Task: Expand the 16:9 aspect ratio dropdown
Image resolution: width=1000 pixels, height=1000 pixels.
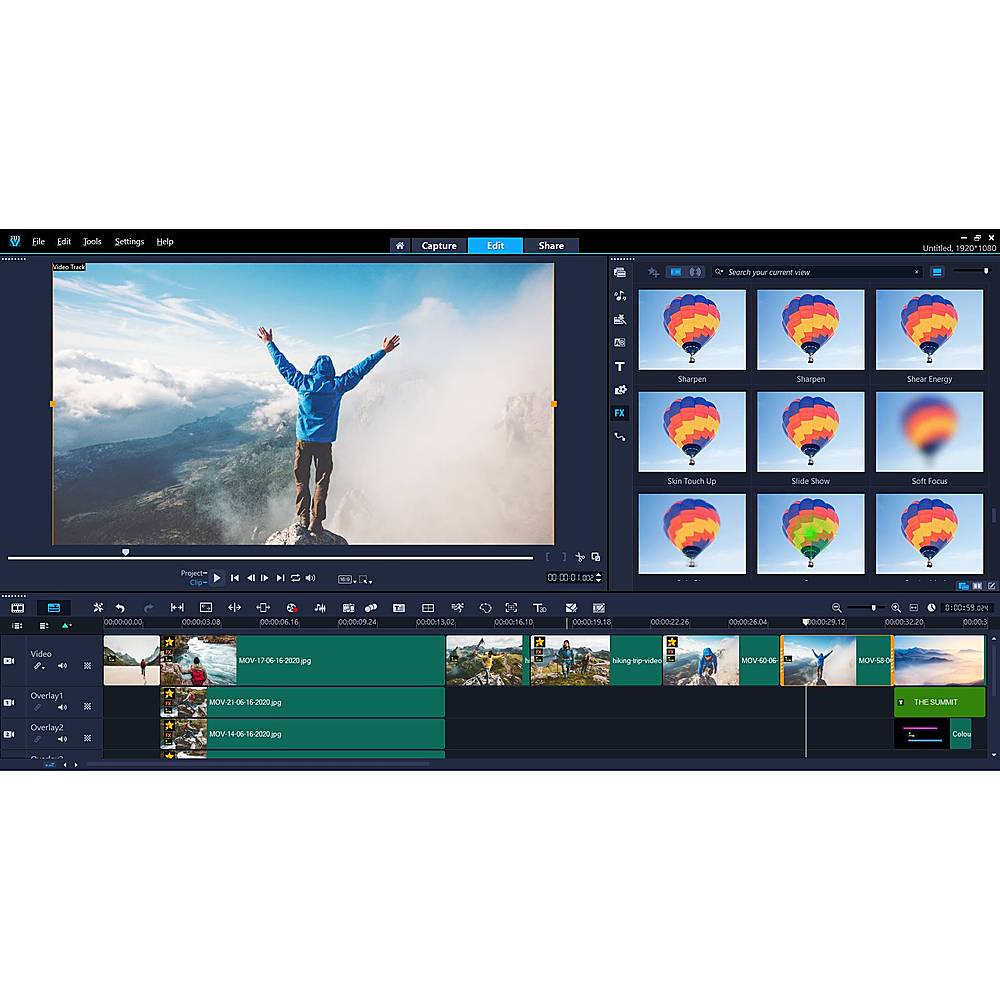Action: click(345, 579)
